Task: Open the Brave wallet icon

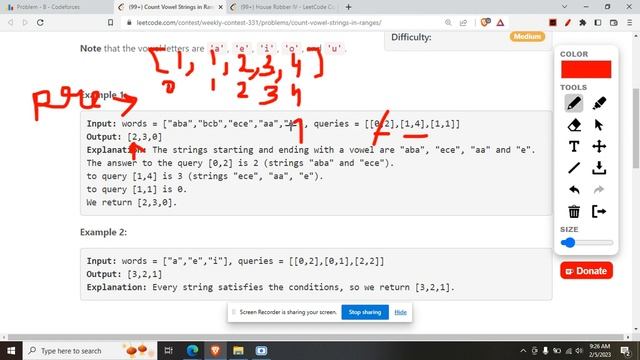Action: [x=613, y=22]
